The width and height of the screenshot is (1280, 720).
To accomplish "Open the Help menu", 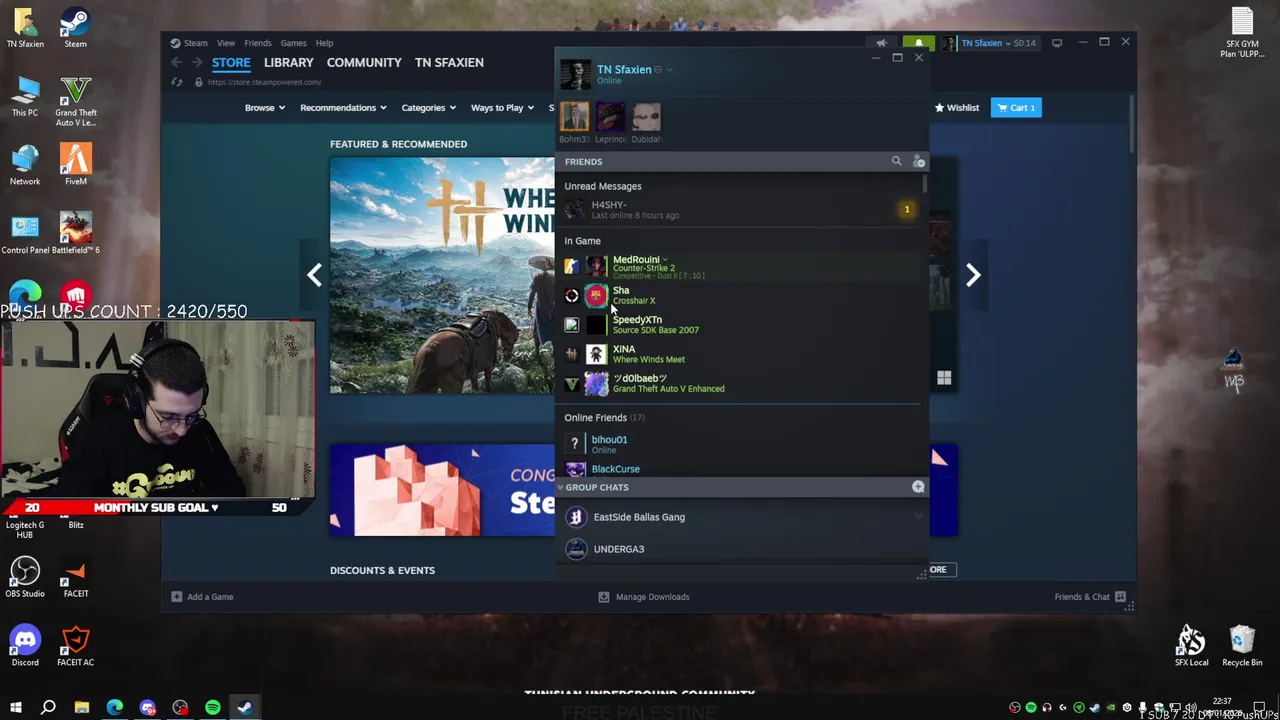I will [x=325, y=43].
